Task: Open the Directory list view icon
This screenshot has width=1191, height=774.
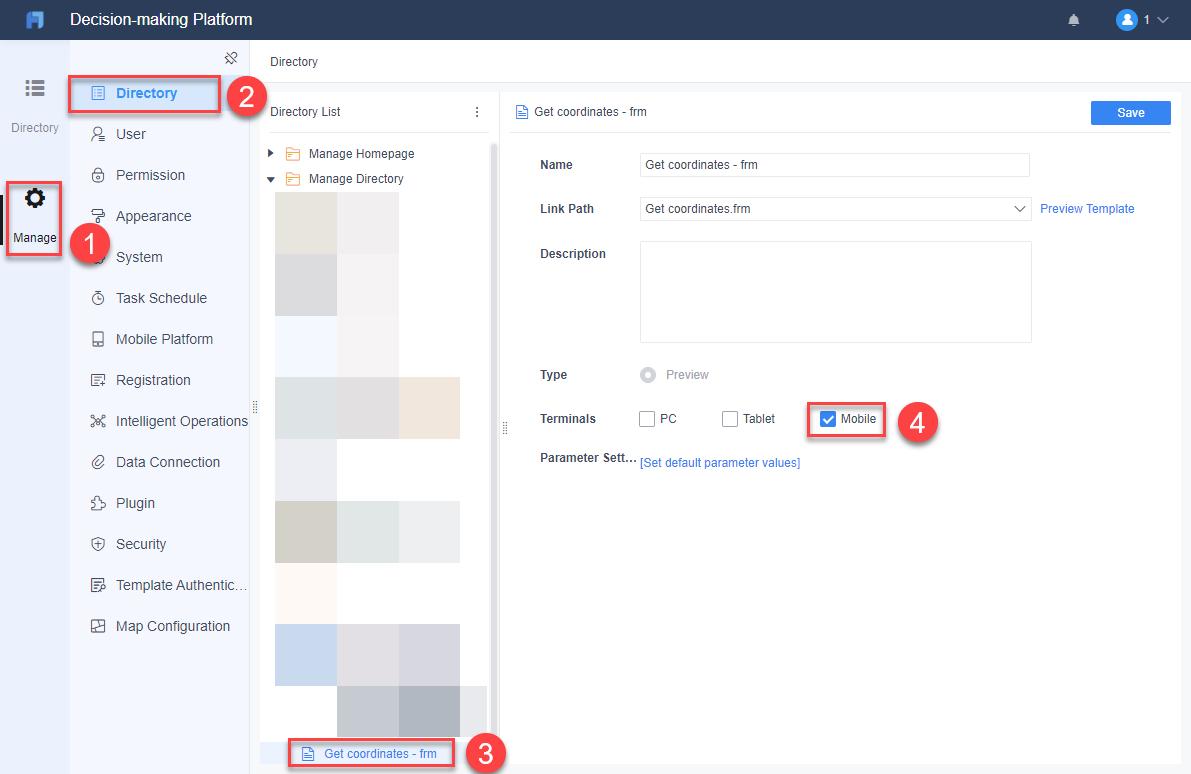Action: click(35, 88)
